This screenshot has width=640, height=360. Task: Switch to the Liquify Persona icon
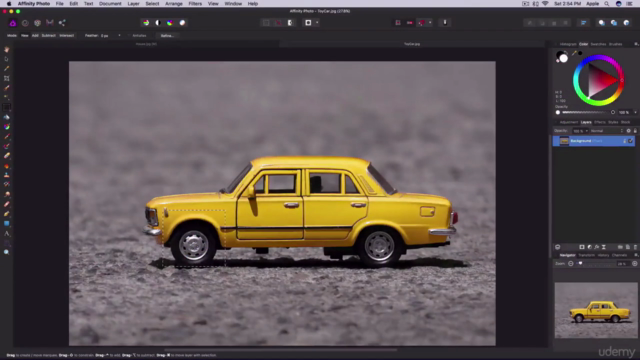[x=25, y=23]
